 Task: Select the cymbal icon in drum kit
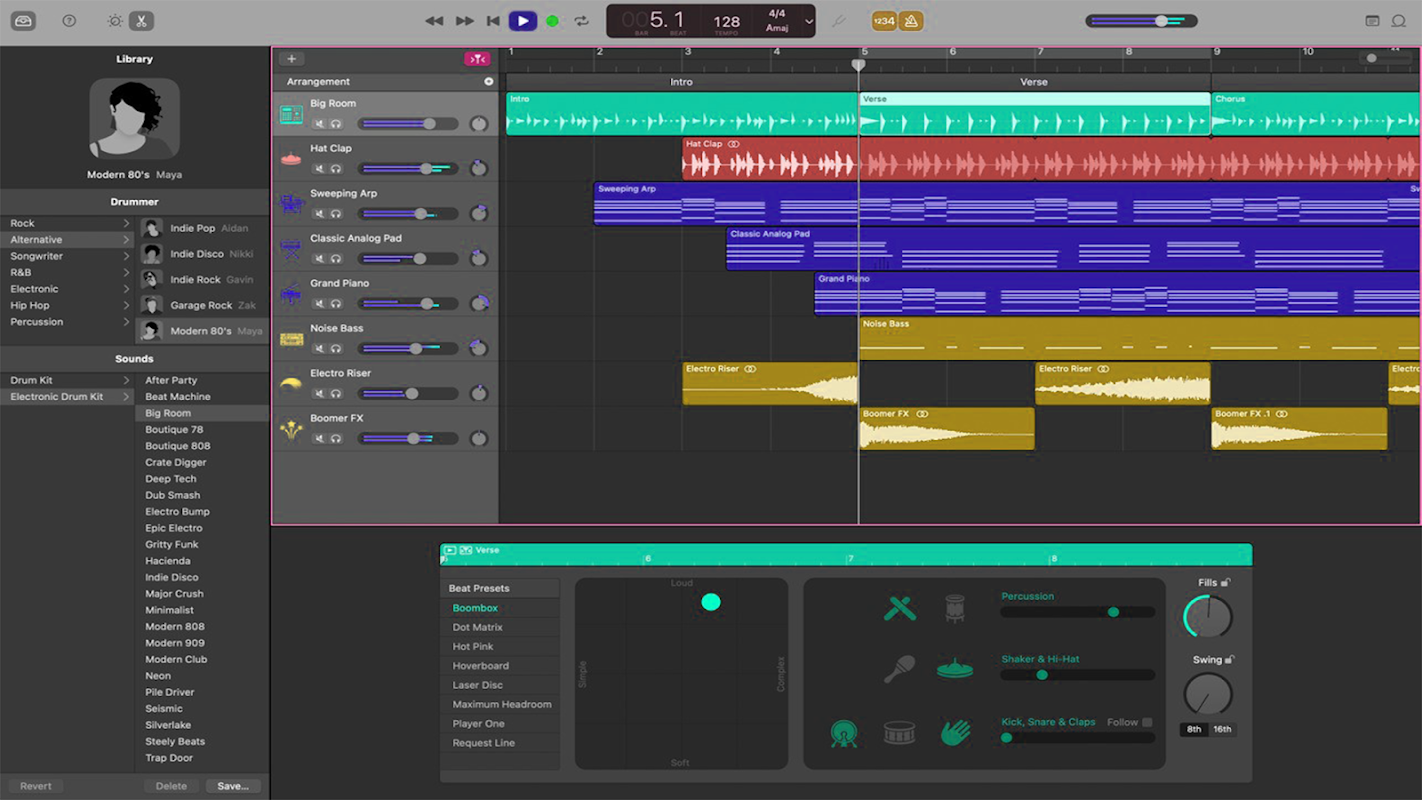pos(955,669)
